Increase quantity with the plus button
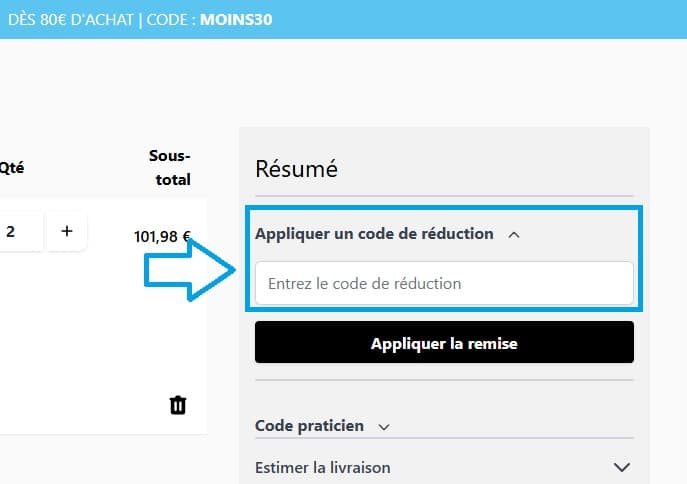The width and height of the screenshot is (687, 484). 67,231
